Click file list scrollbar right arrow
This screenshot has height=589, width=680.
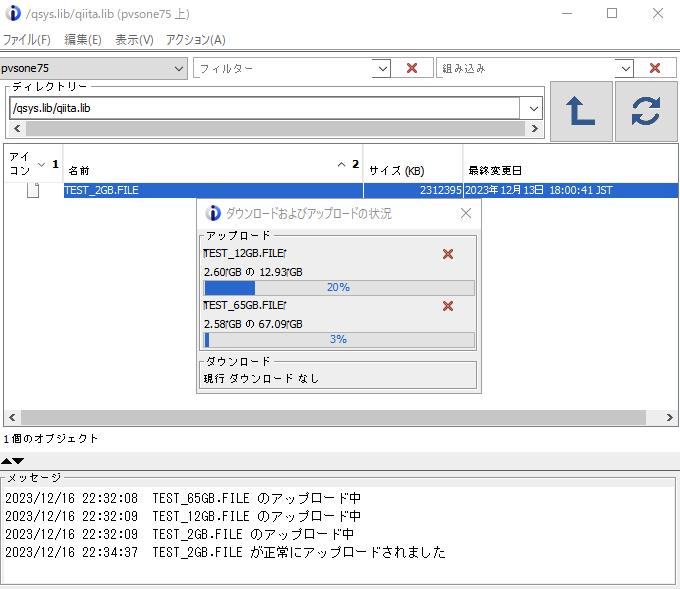(670, 417)
